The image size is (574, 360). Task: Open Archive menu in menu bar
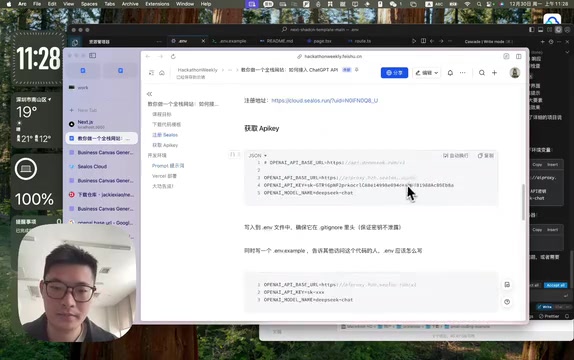130,4
